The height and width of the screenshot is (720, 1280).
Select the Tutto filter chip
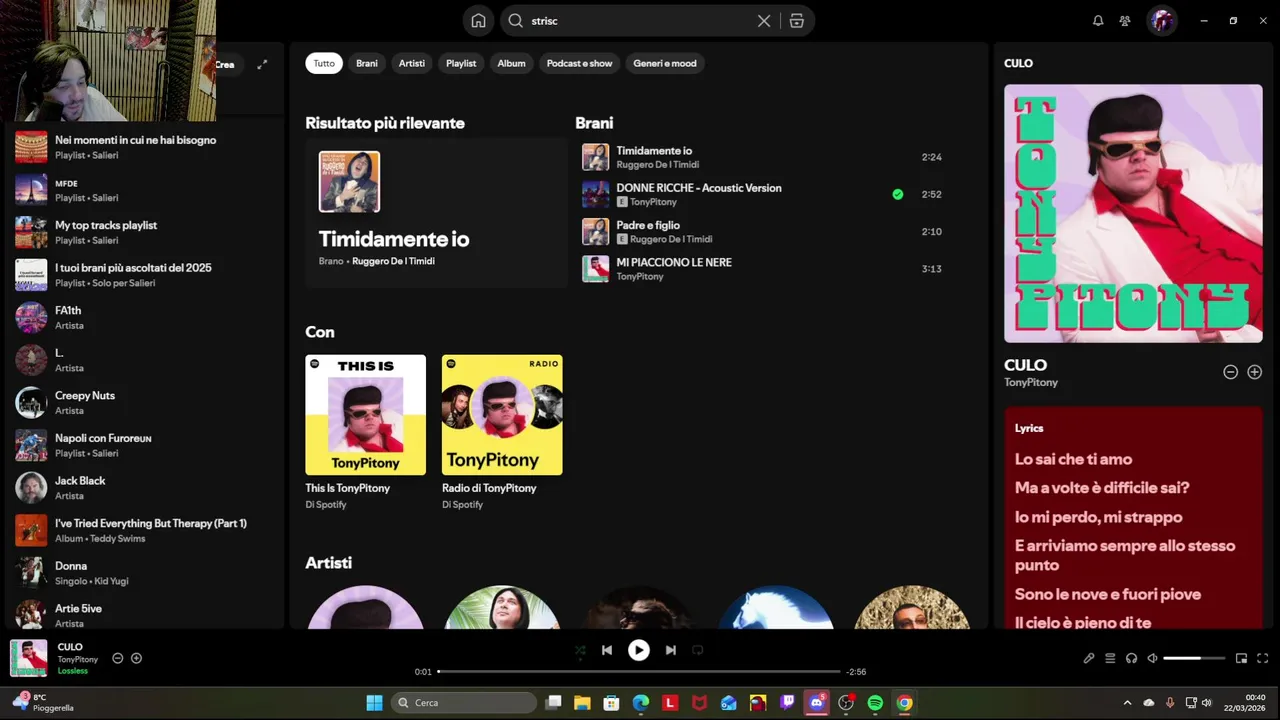(x=324, y=63)
